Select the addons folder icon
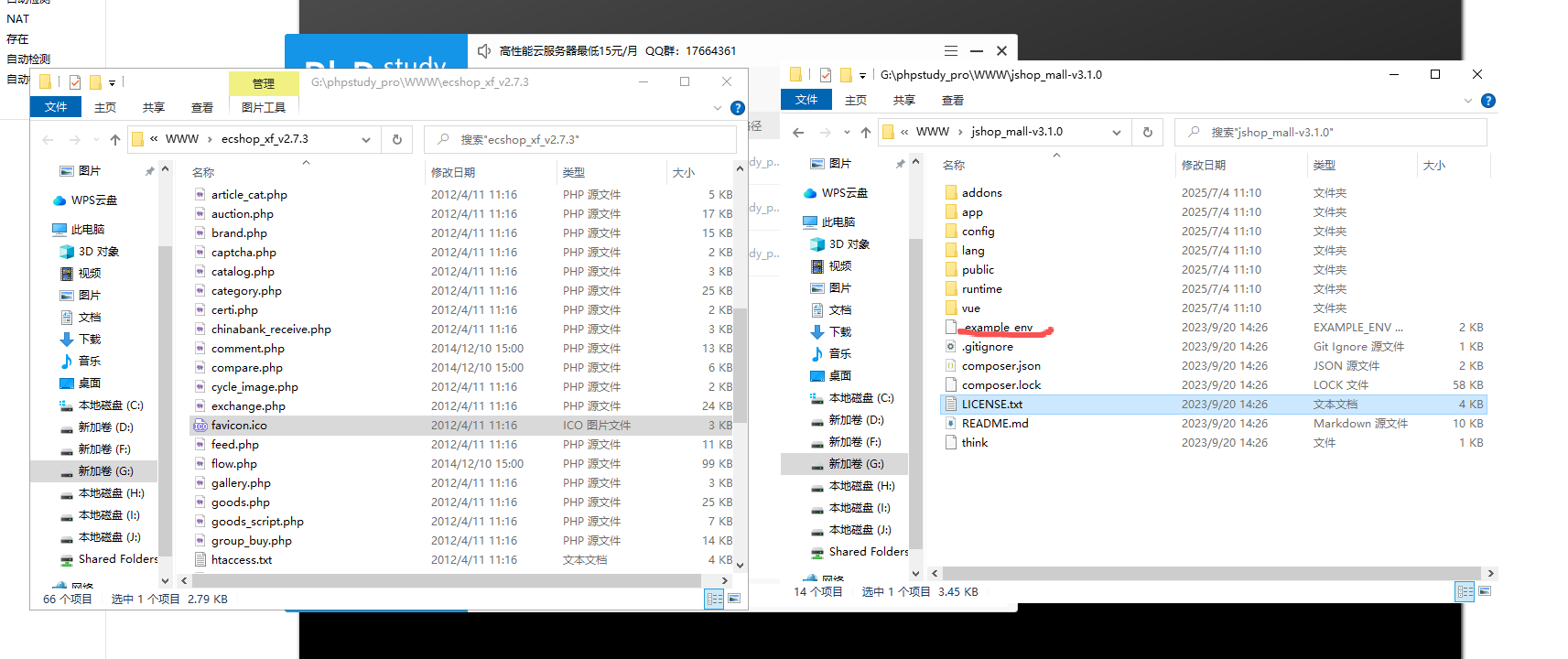Image resolution: width=1568 pixels, height=659 pixels. [951, 193]
